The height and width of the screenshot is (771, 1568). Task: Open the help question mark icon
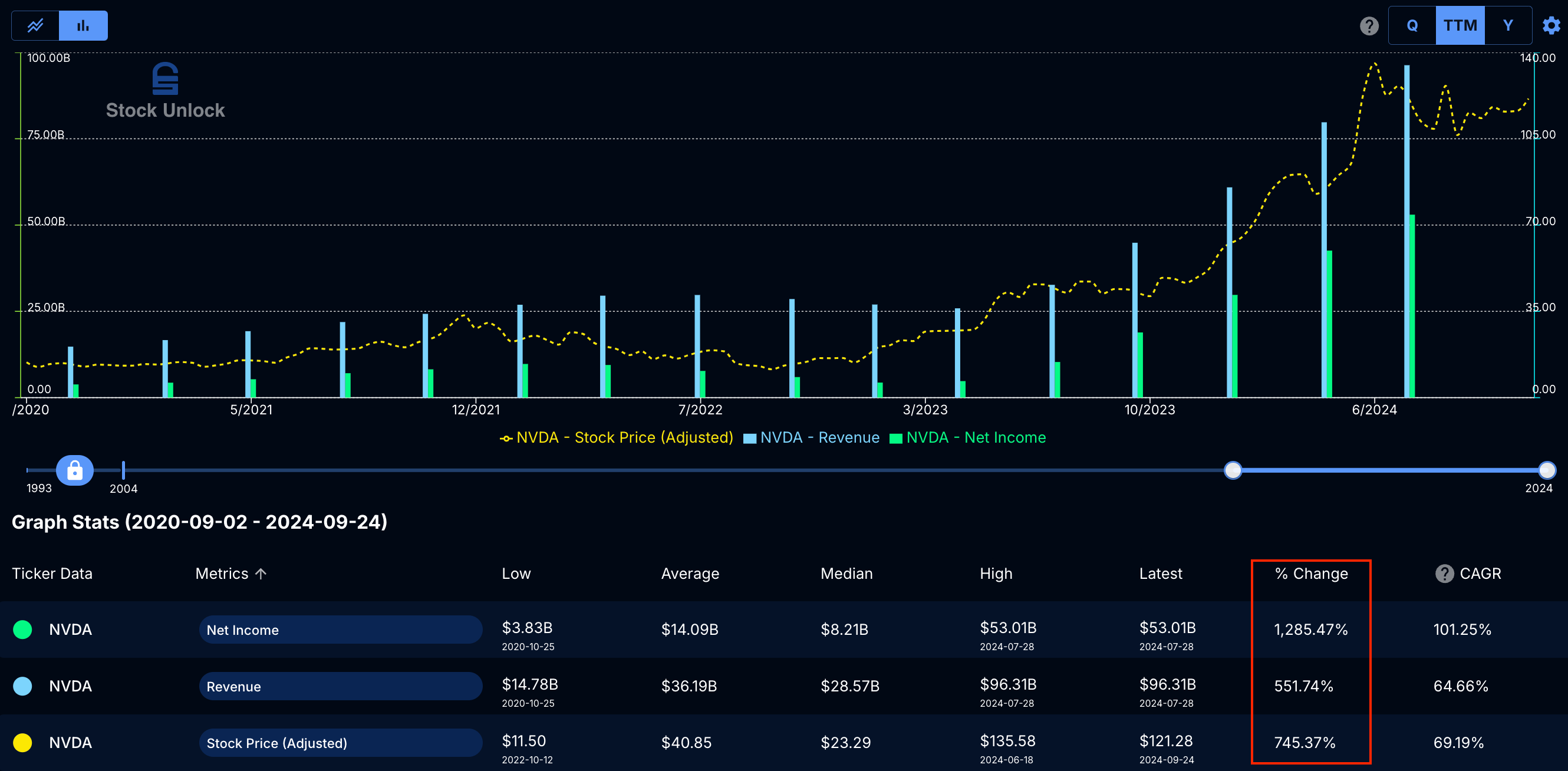tap(1369, 25)
